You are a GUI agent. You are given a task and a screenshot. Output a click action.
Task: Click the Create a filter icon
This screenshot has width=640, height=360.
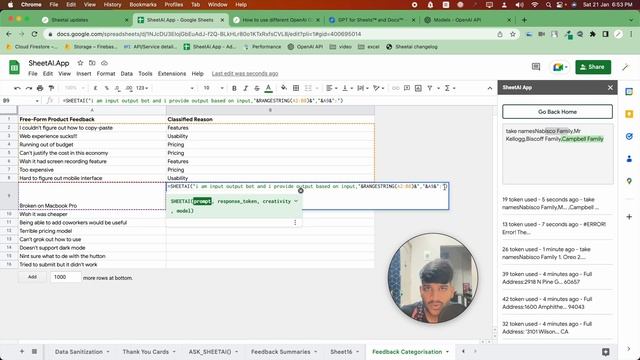click(430, 88)
